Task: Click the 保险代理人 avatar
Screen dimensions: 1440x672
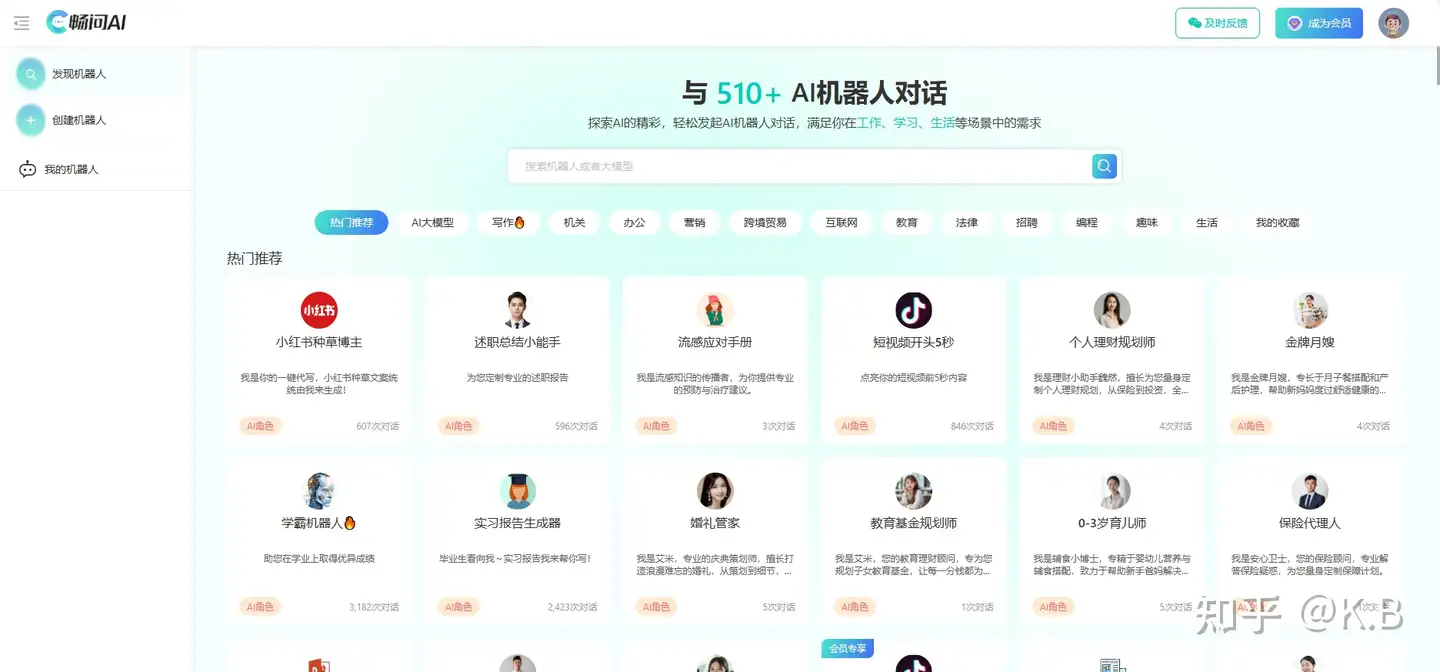Action: [x=1310, y=491]
